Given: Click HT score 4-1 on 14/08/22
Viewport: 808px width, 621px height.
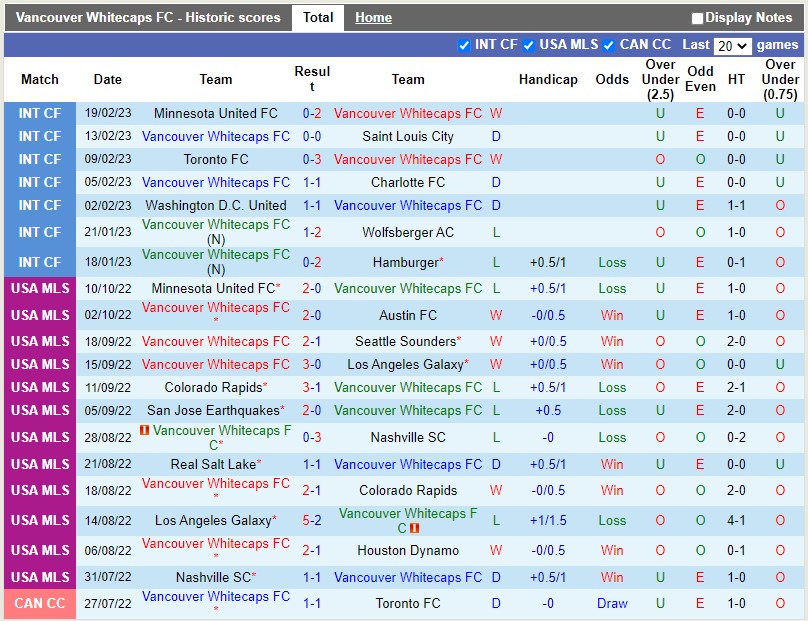Looking at the screenshot, I should 736,521.
